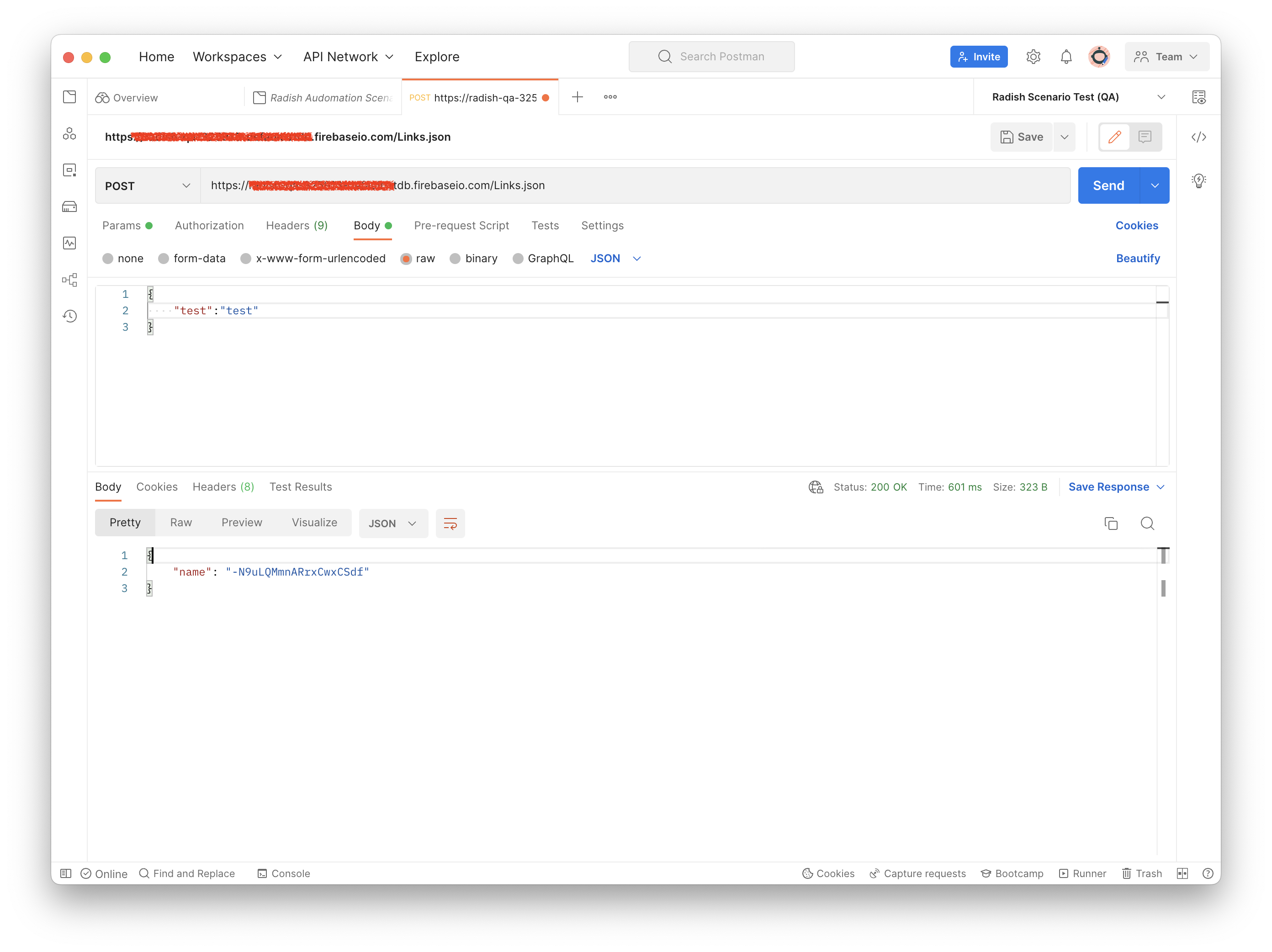The width and height of the screenshot is (1272, 952).
Task: Open Settings via the gear icon
Action: [x=1033, y=56]
